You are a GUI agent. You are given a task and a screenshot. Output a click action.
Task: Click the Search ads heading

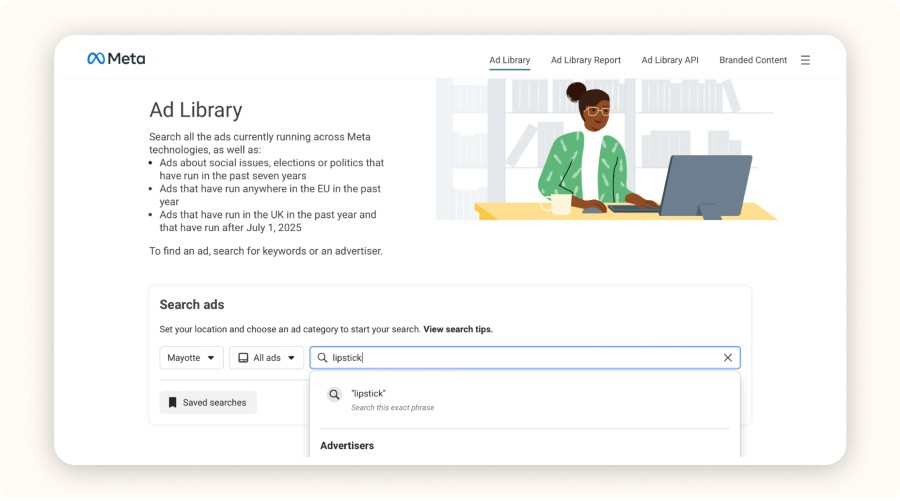(x=192, y=305)
